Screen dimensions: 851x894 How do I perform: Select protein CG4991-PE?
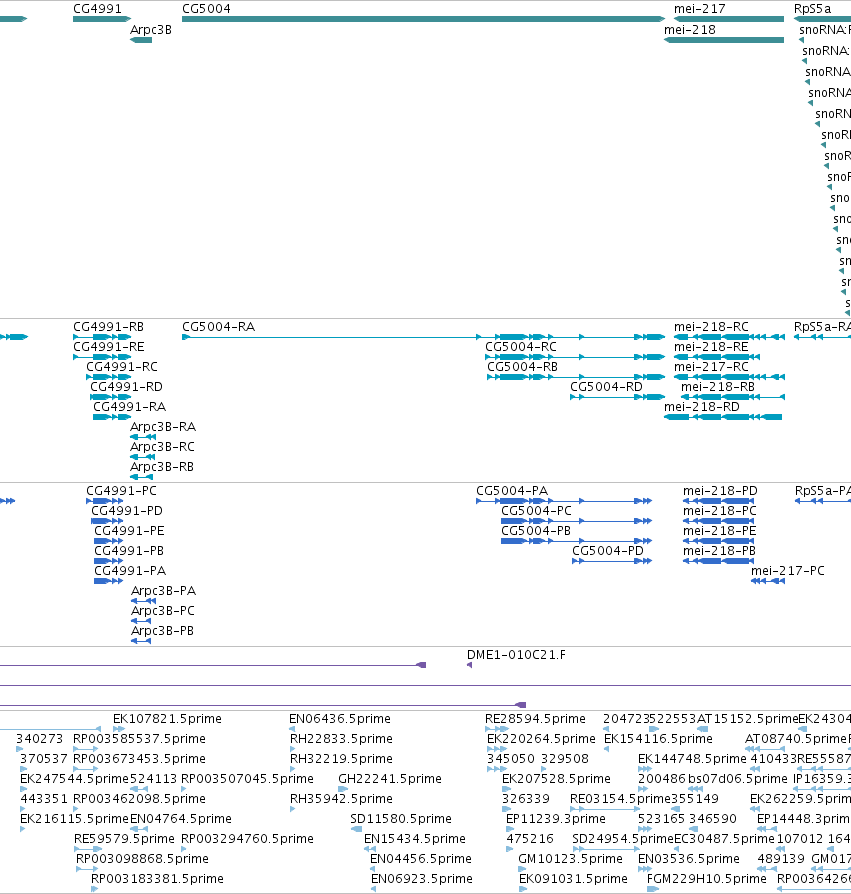[x=129, y=530]
